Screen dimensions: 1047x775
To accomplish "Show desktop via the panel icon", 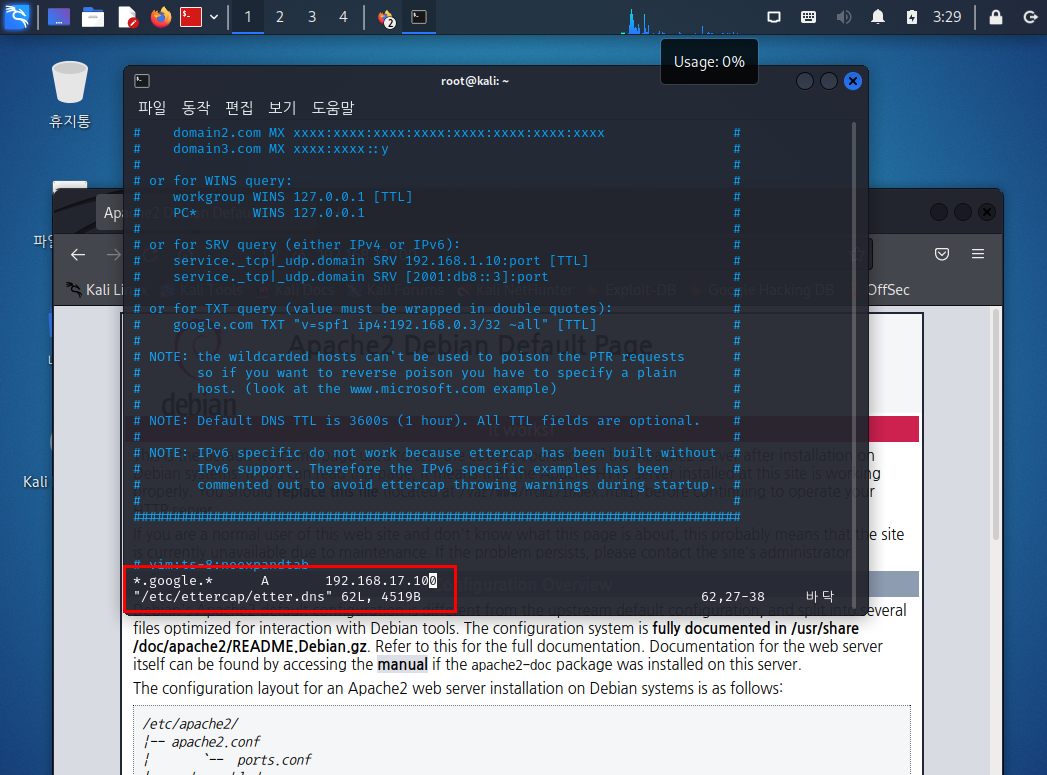I will (59, 17).
